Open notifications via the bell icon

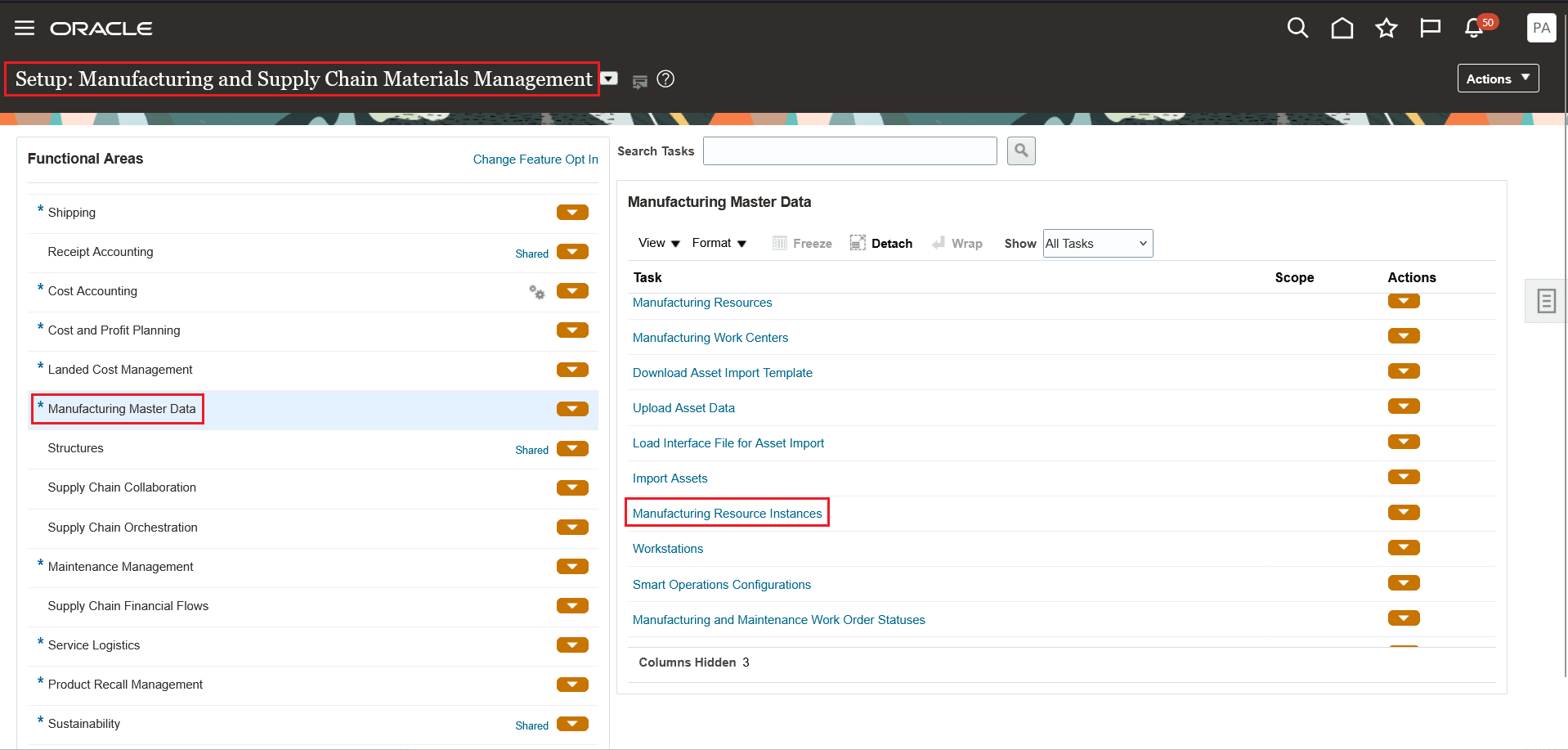coord(1472,27)
